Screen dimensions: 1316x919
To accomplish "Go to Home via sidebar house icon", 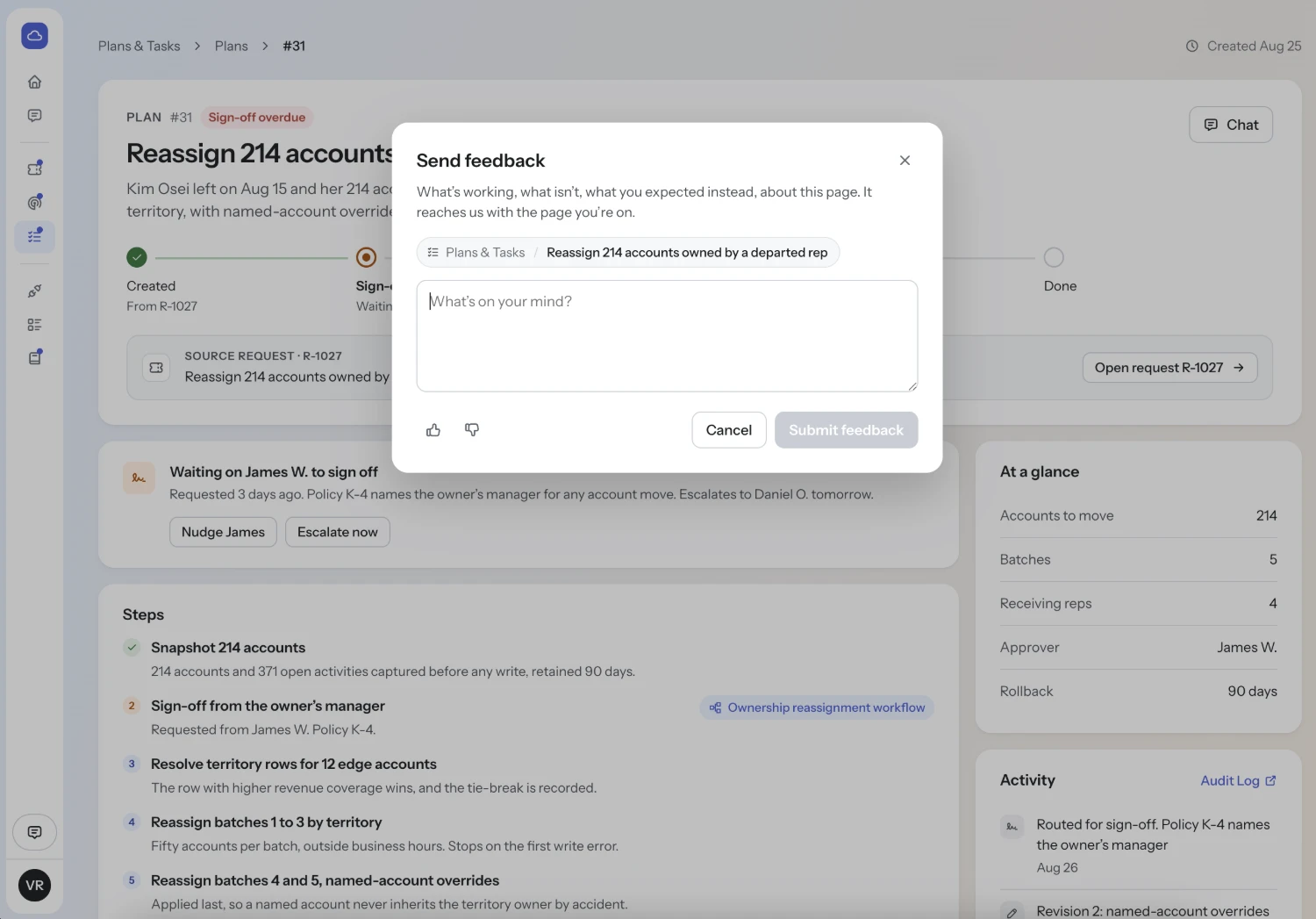I will point(34,82).
